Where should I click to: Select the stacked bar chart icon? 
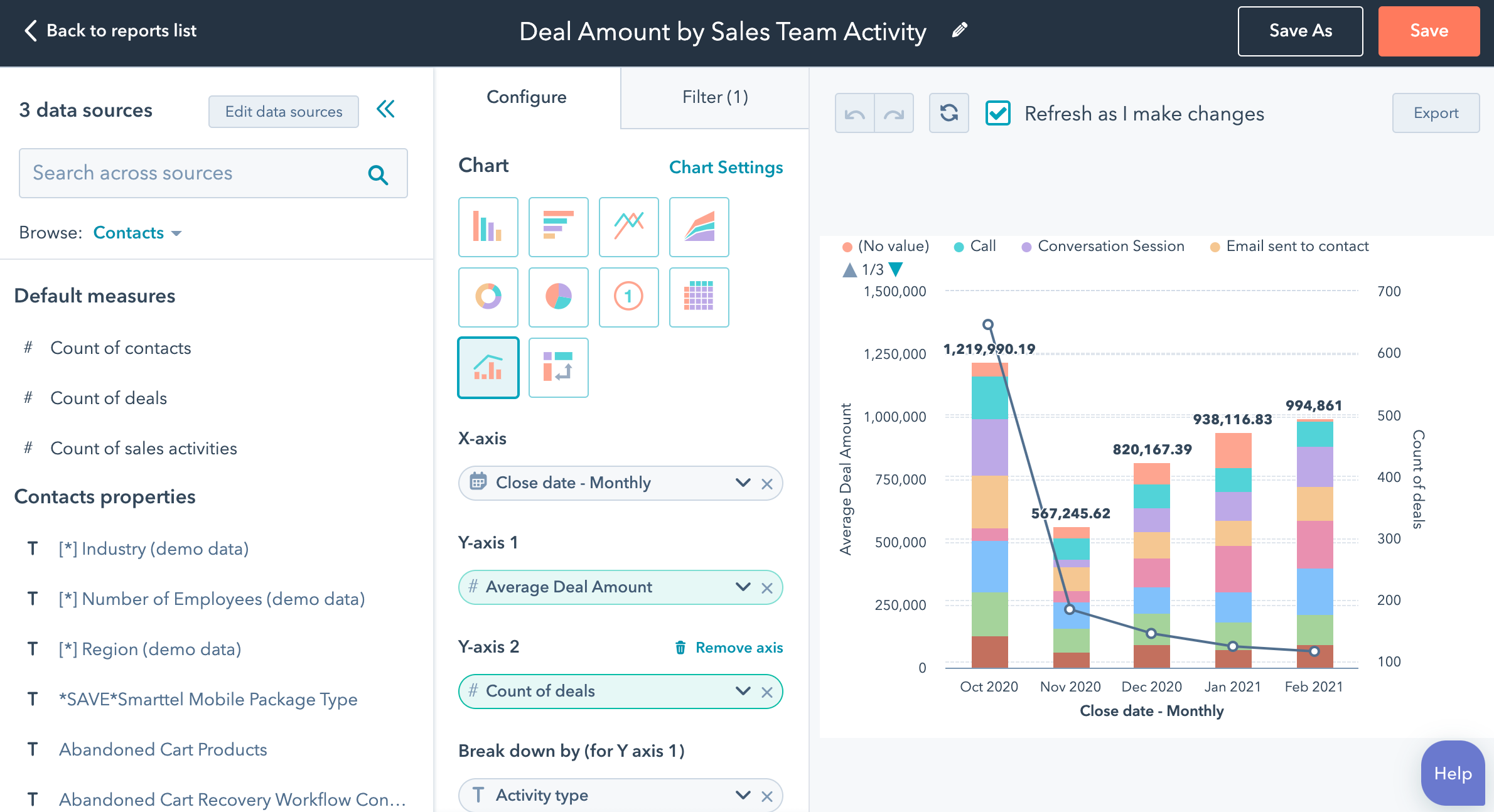(488, 224)
